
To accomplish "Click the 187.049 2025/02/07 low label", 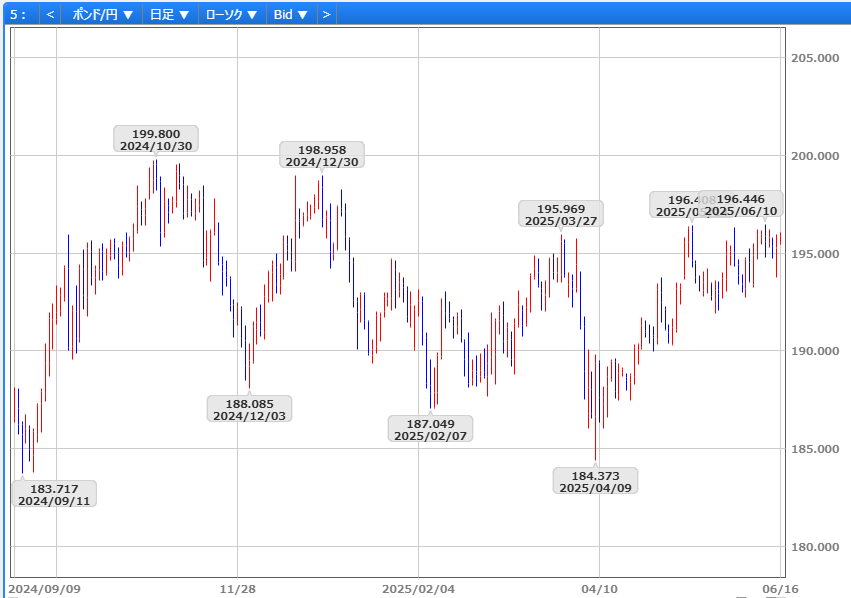I will pyautogui.click(x=430, y=429).
